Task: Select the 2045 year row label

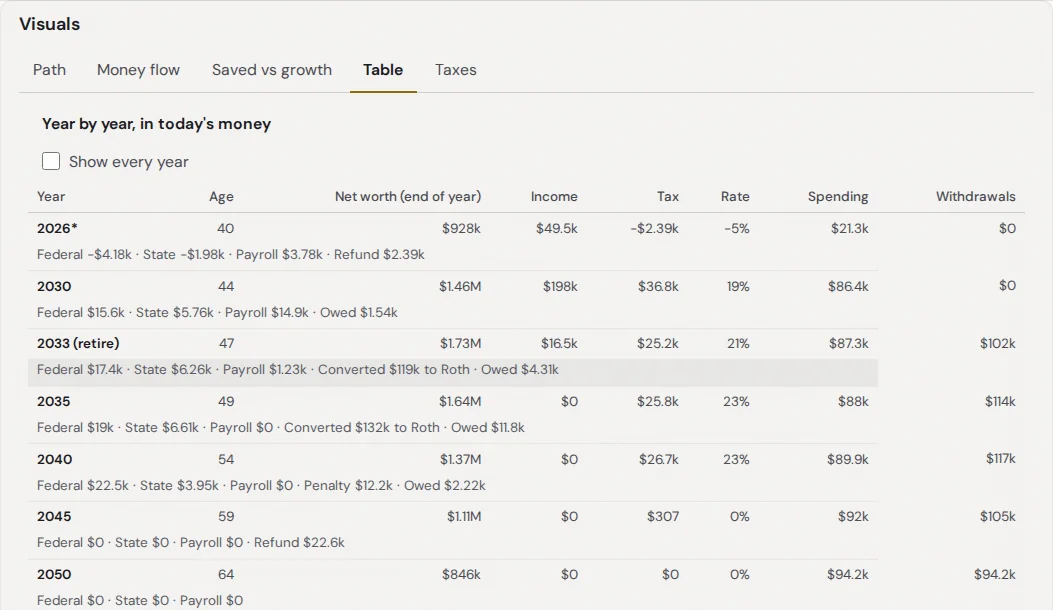Action: pos(54,517)
